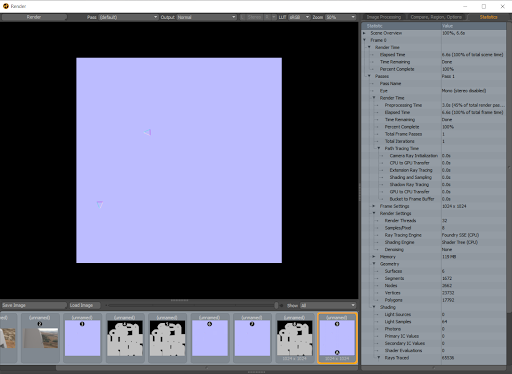
Task: Expand the Frame Settings node
Action: [x=374, y=206]
